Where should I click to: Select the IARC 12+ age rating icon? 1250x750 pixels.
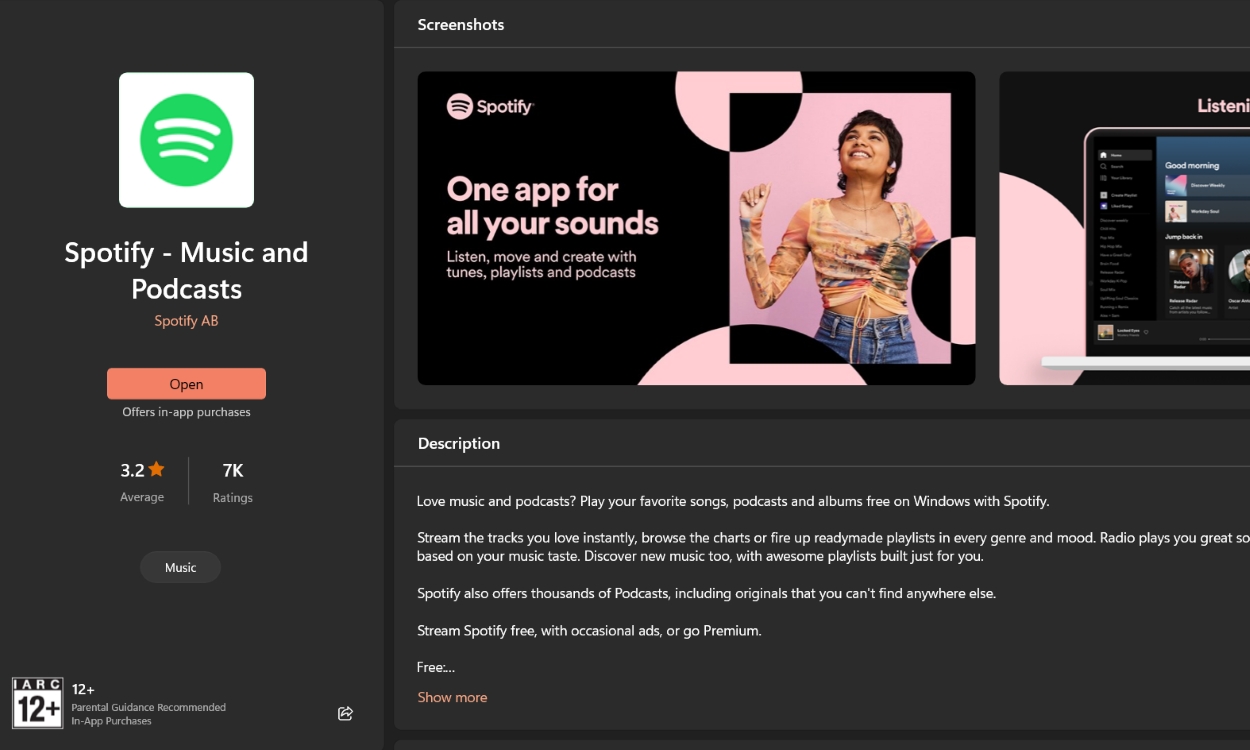coord(37,704)
